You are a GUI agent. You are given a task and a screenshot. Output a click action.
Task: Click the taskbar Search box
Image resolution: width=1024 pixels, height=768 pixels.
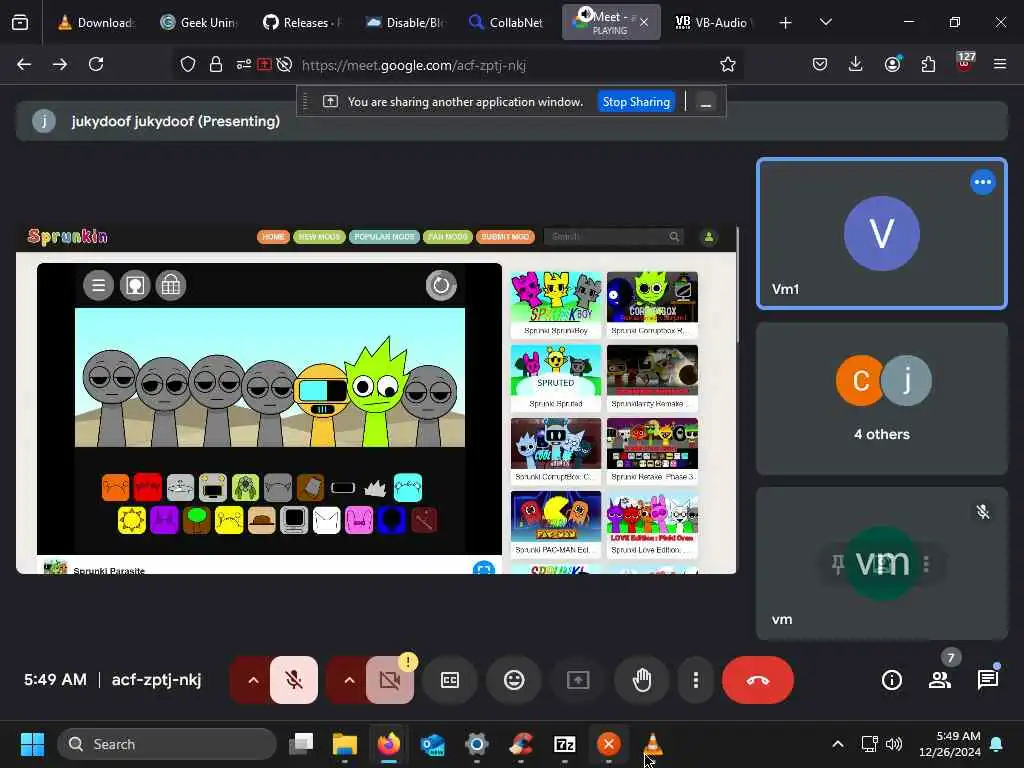tap(167, 744)
